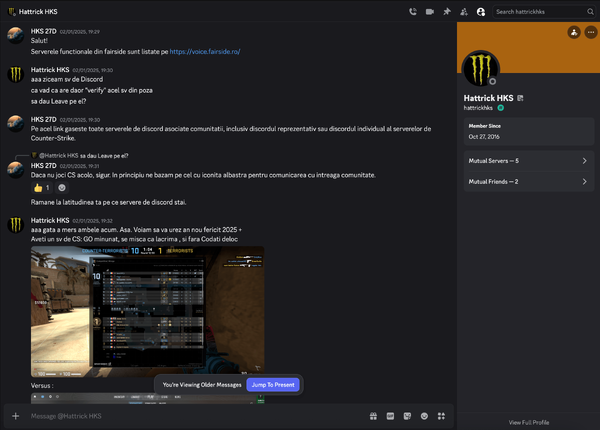Image resolution: width=600 pixels, height=430 pixels.
Task: Click HKS 27D avatar at 'Pe acel link' message
Action: click(x=16, y=124)
